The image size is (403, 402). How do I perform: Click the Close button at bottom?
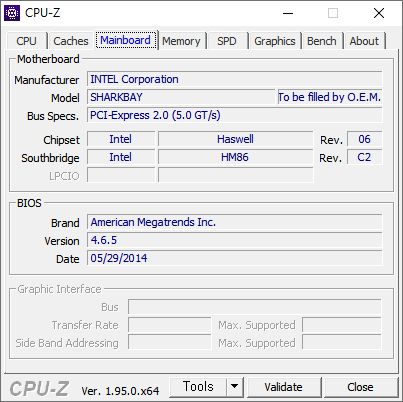(x=360, y=387)
